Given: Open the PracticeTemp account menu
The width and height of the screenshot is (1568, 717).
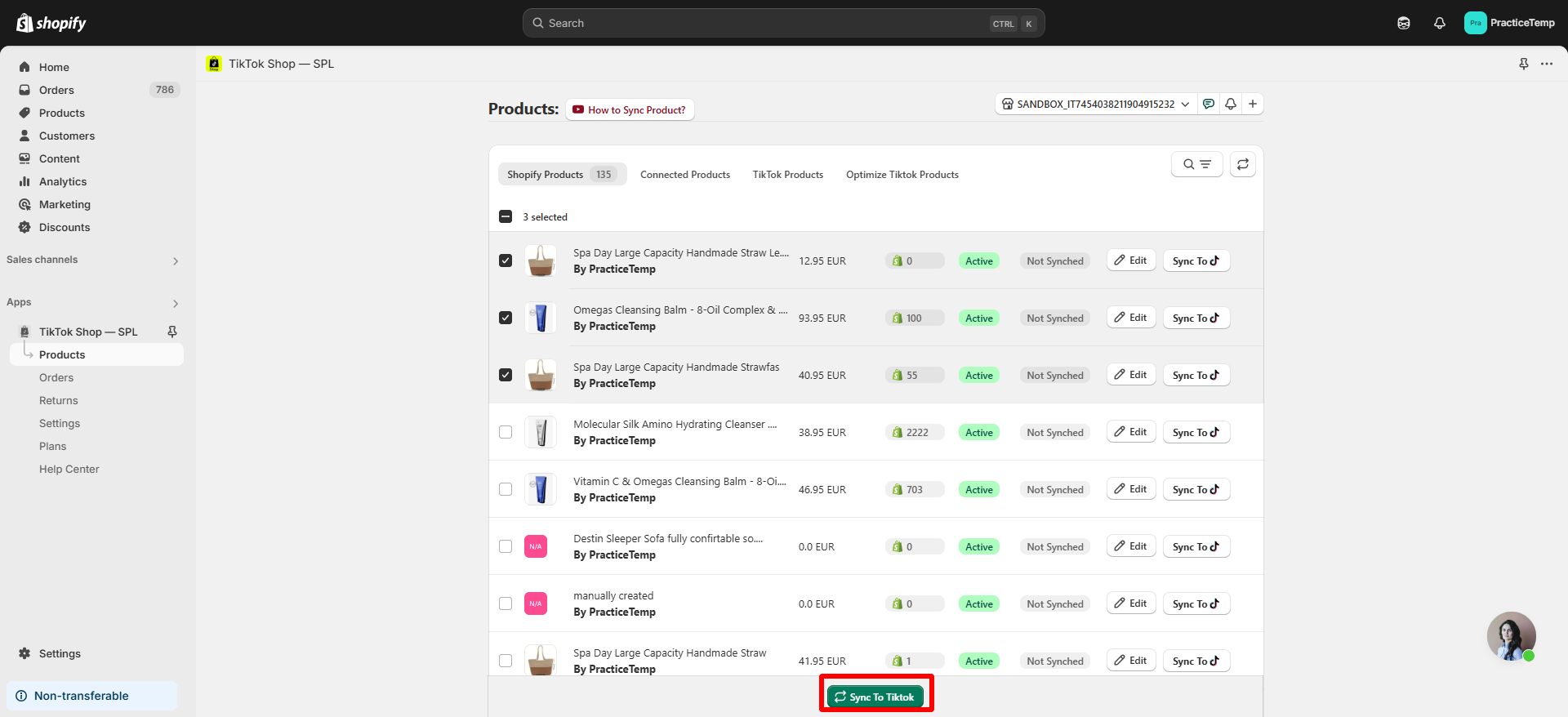Looking at the screenshot, I should tap(1509, 23).
